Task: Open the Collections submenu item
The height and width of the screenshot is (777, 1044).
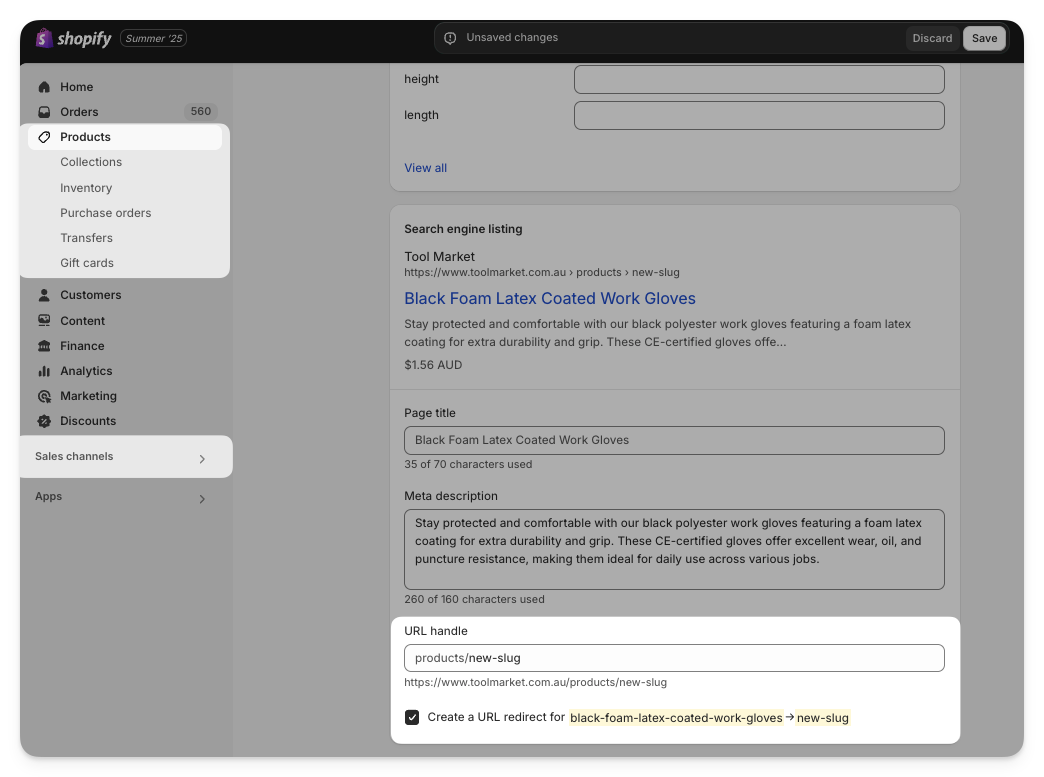Action: 91,162
